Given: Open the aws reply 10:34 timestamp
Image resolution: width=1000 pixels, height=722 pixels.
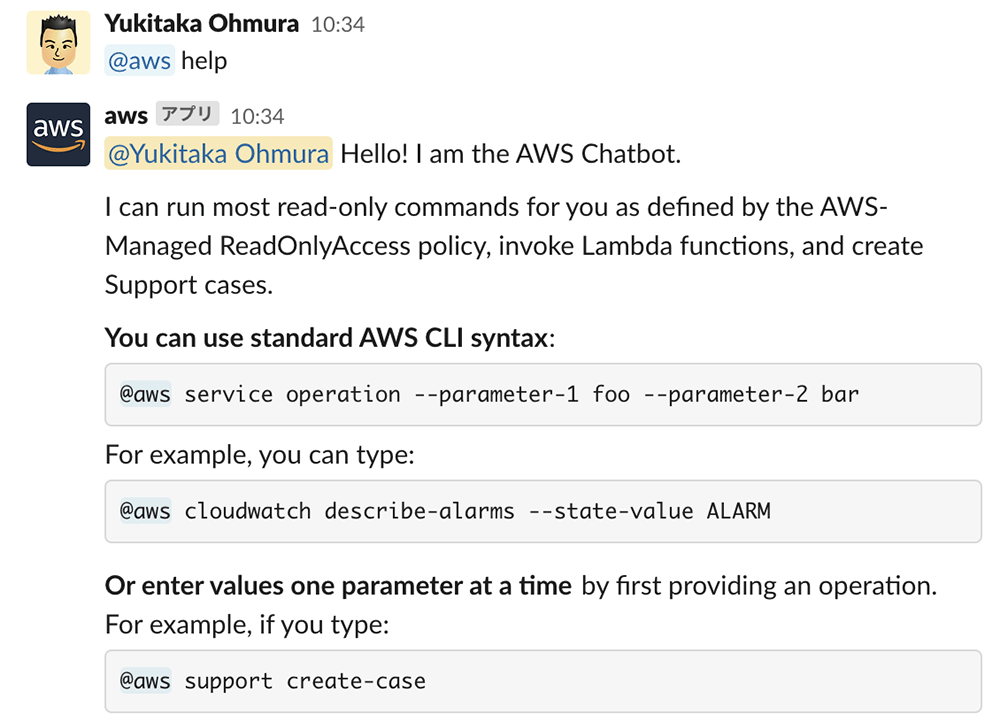Looking at the screenshot, I should [x=257, y=116].
